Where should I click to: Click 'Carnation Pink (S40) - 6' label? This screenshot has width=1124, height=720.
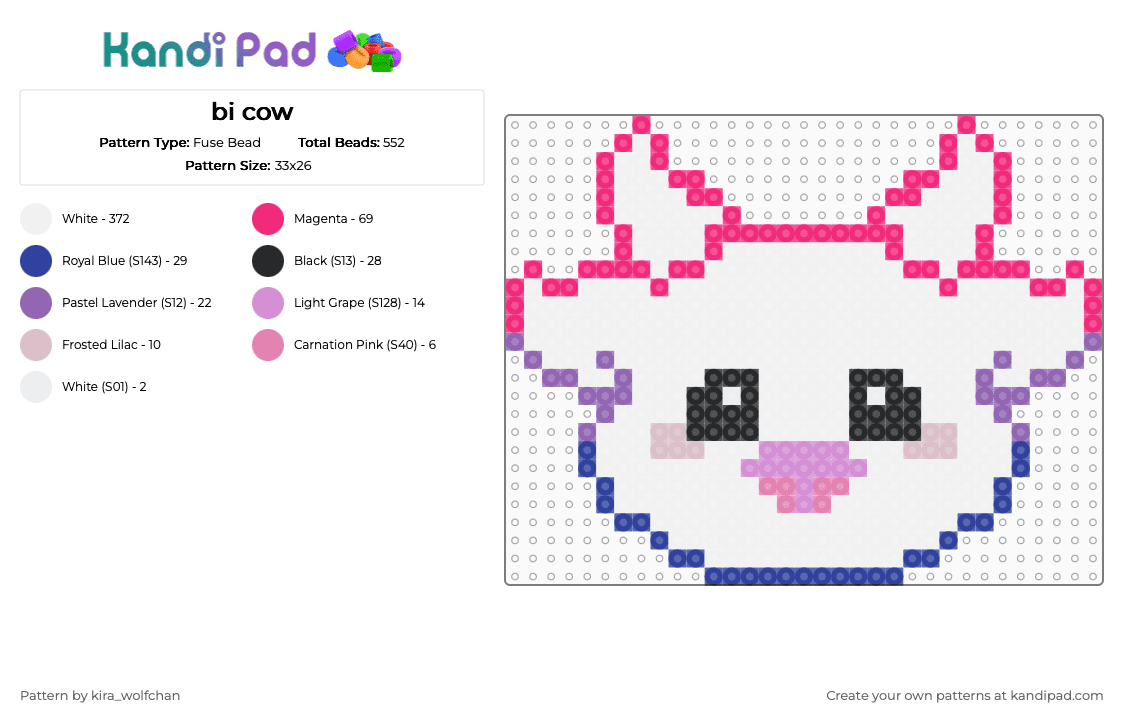tap(365, 345)
